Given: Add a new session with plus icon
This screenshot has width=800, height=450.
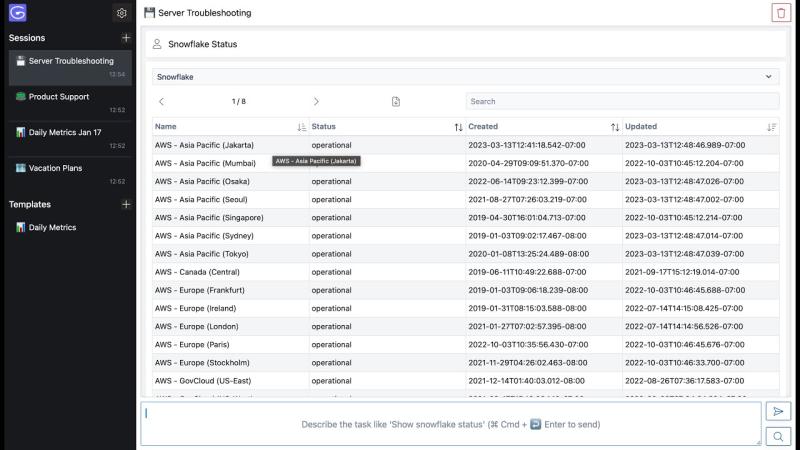Looking at the screenshot, I should (x=126, y=38).
